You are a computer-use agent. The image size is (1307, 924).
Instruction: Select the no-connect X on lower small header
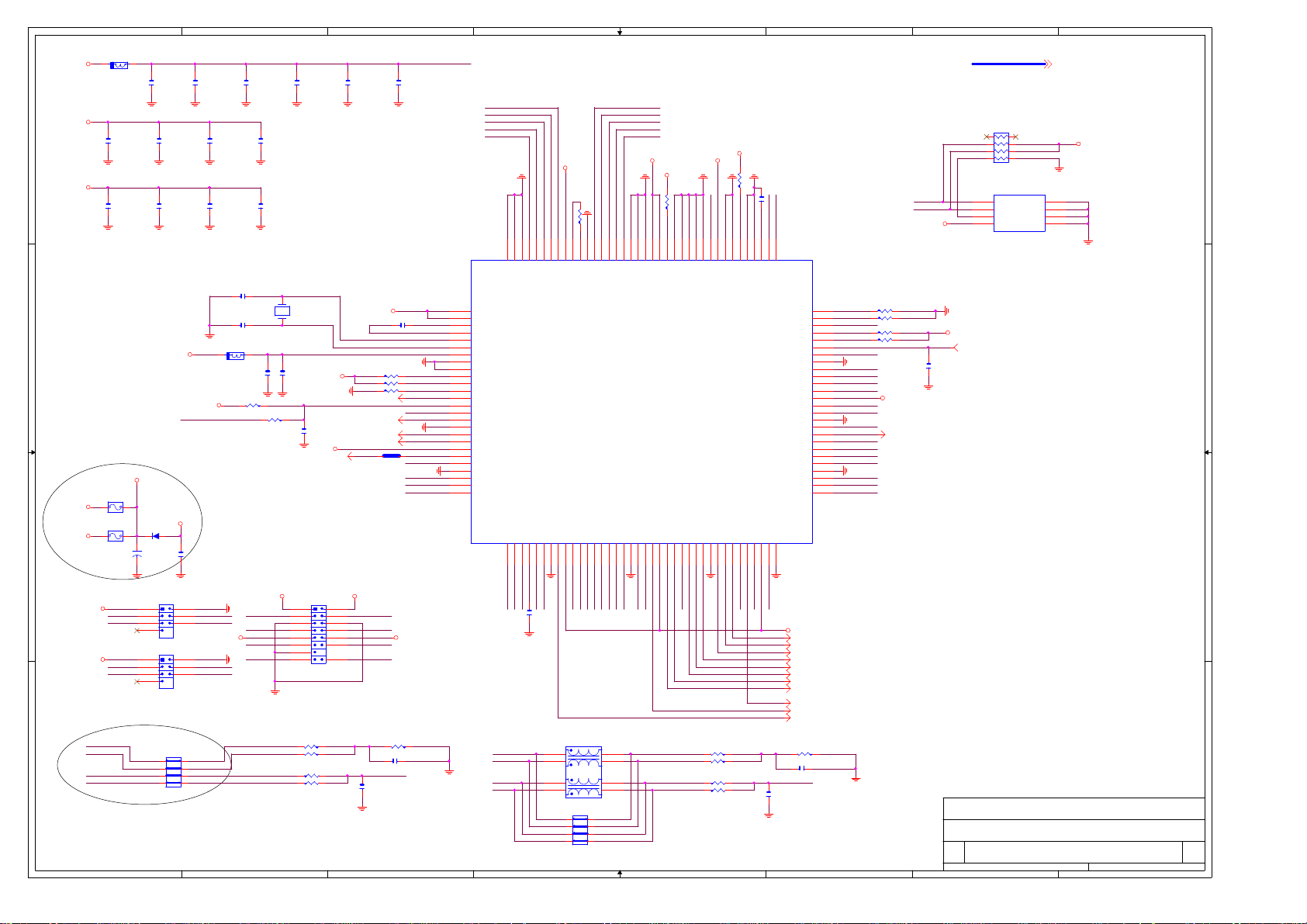coord(138,682)
